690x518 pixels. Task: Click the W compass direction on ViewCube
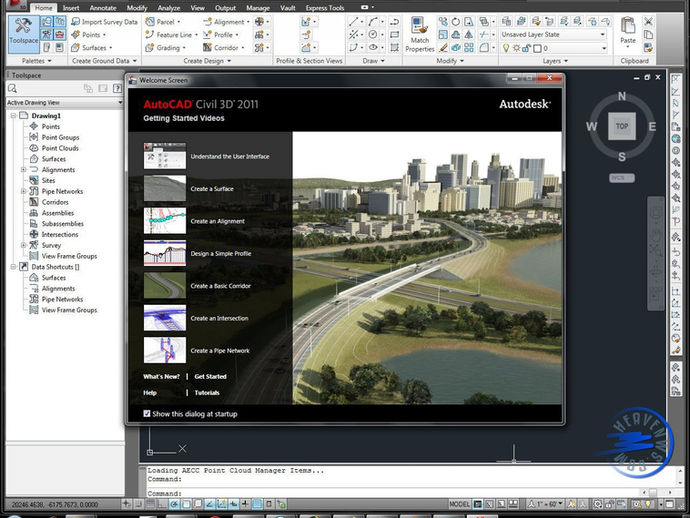click(591, 127)
